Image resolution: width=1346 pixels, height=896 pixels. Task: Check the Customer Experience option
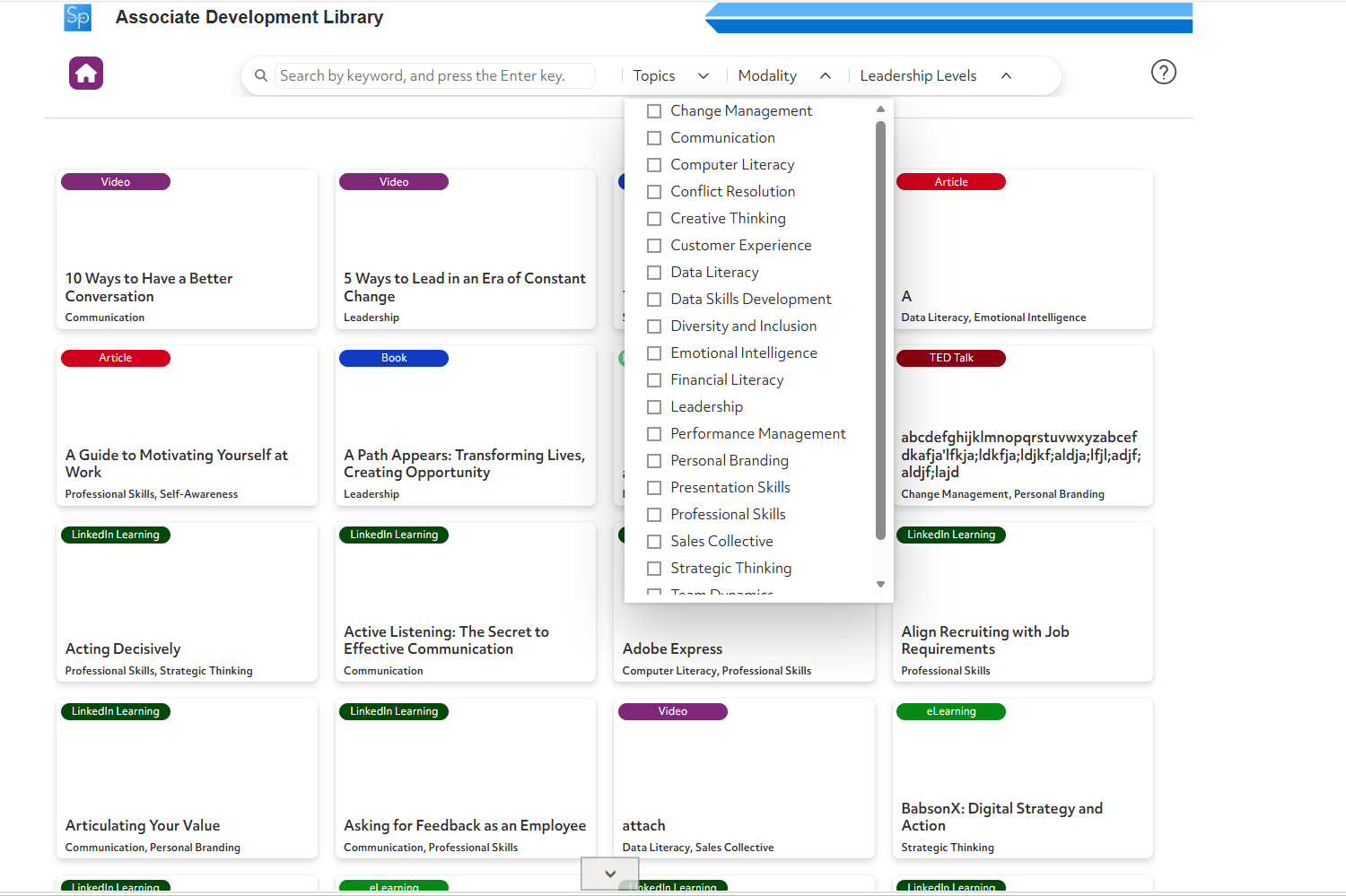tap(654, 246)
